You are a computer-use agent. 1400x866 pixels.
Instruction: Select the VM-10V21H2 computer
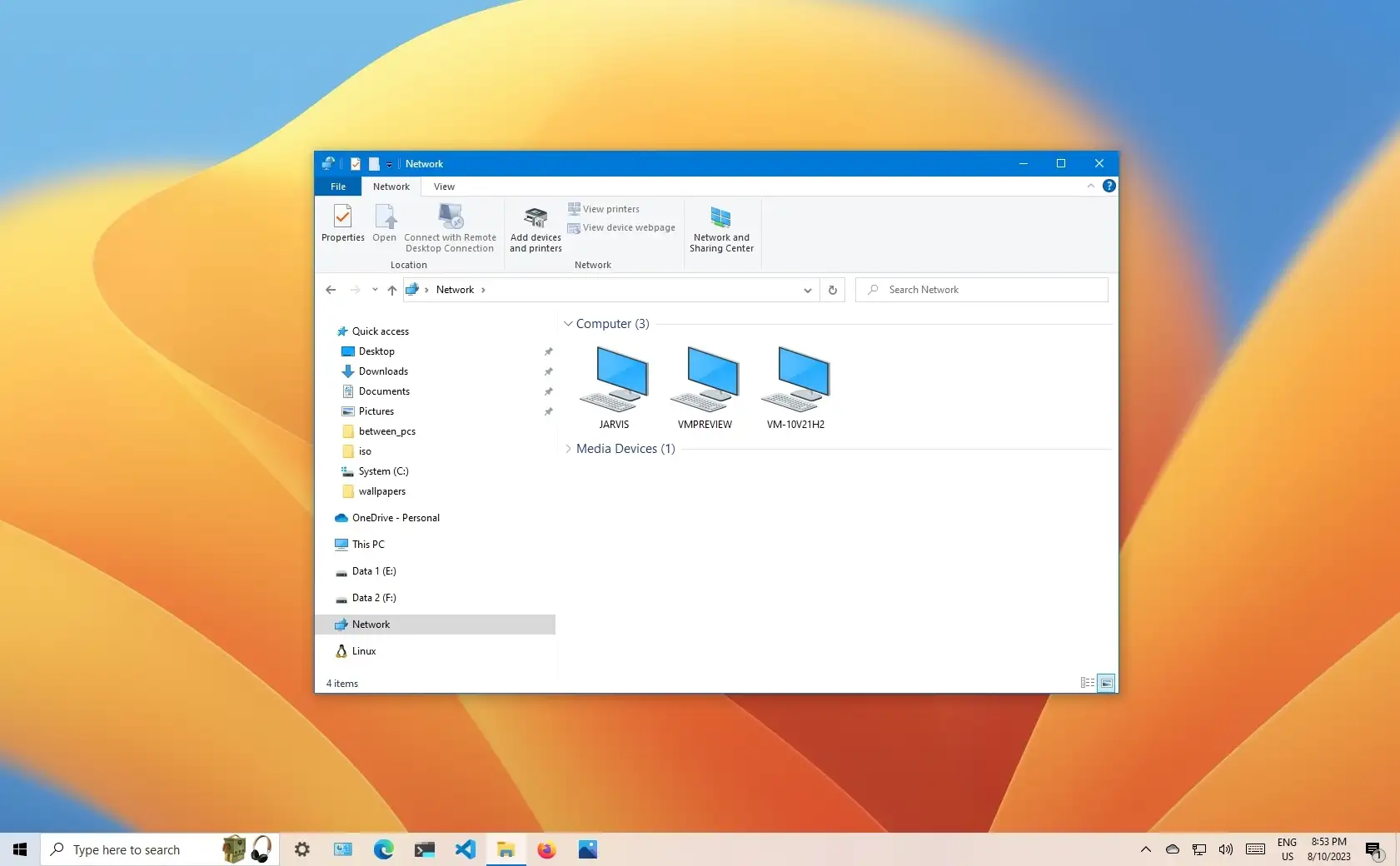click(795, 387)
